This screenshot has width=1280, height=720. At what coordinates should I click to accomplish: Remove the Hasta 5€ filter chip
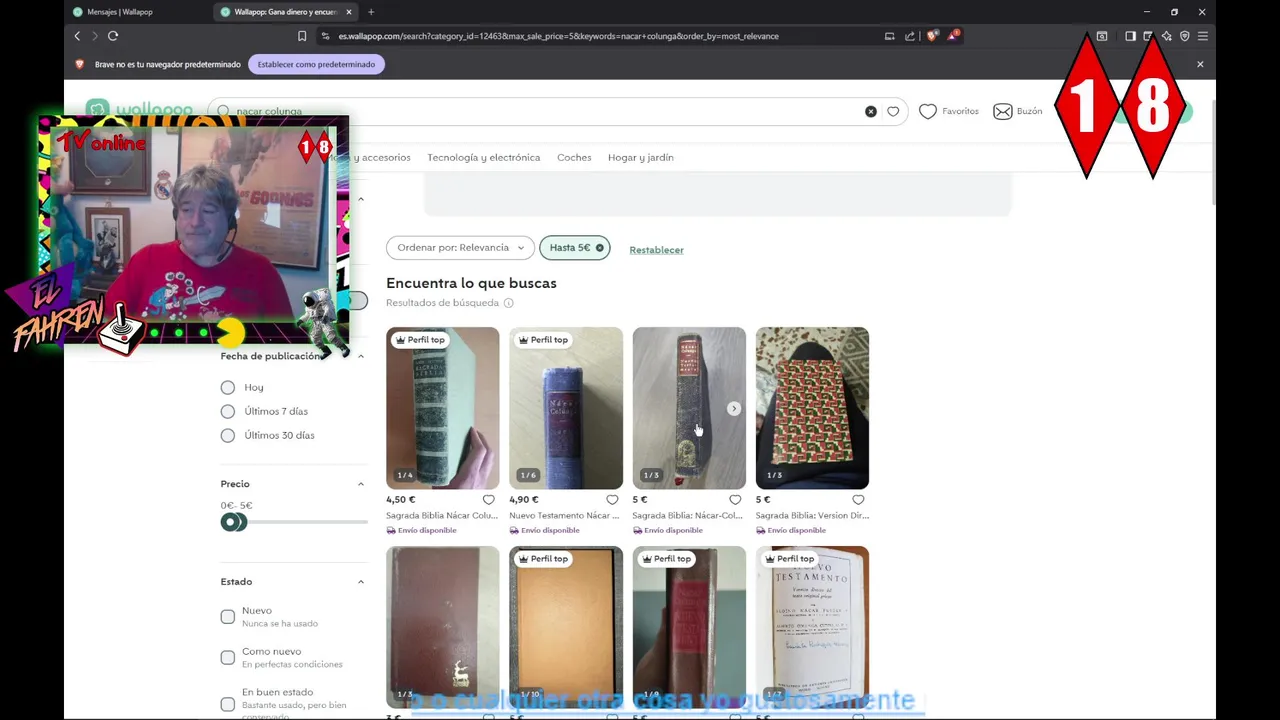point(600,248)
